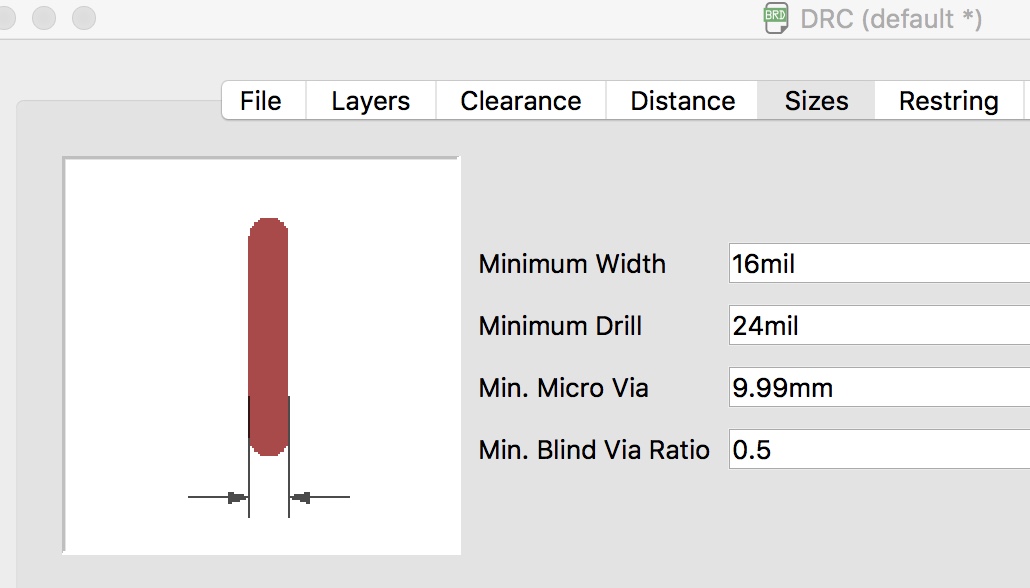The width and height of the screenshot is (1030, 588).
Task: Click the Min. Micro Via label
Action: coord(563,388)
